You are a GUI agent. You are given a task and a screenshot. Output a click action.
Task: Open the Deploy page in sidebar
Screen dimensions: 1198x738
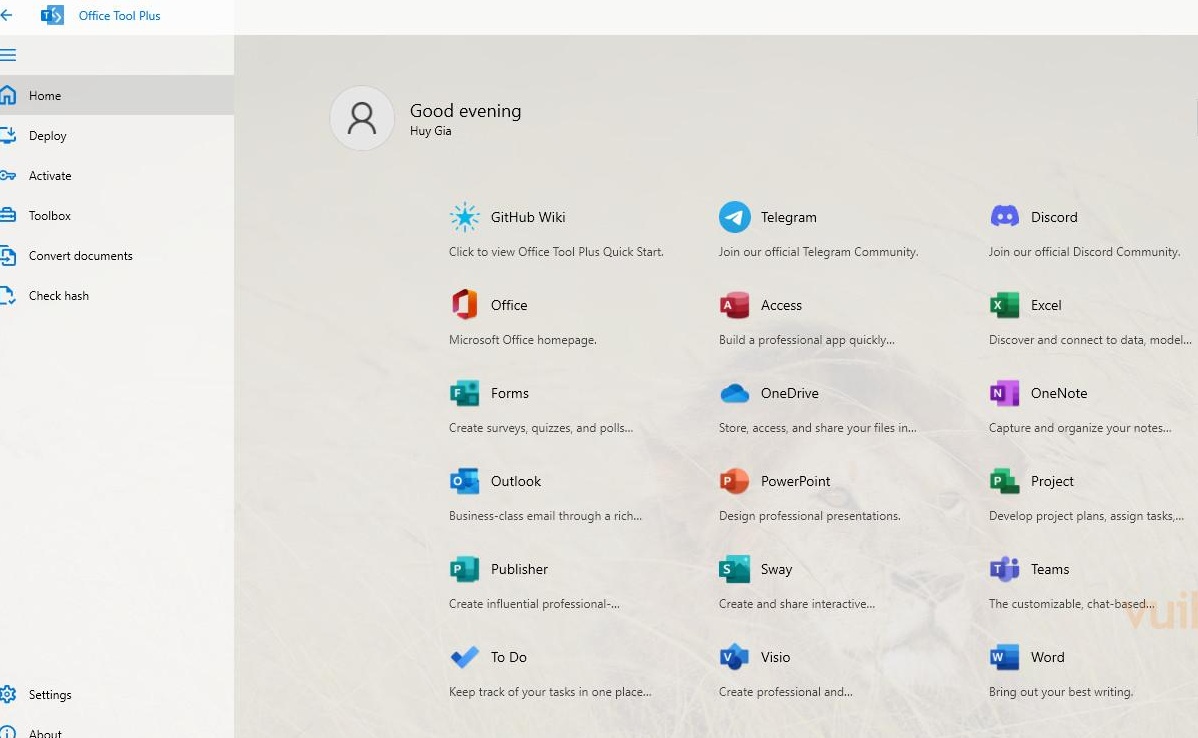pos(47,136)
